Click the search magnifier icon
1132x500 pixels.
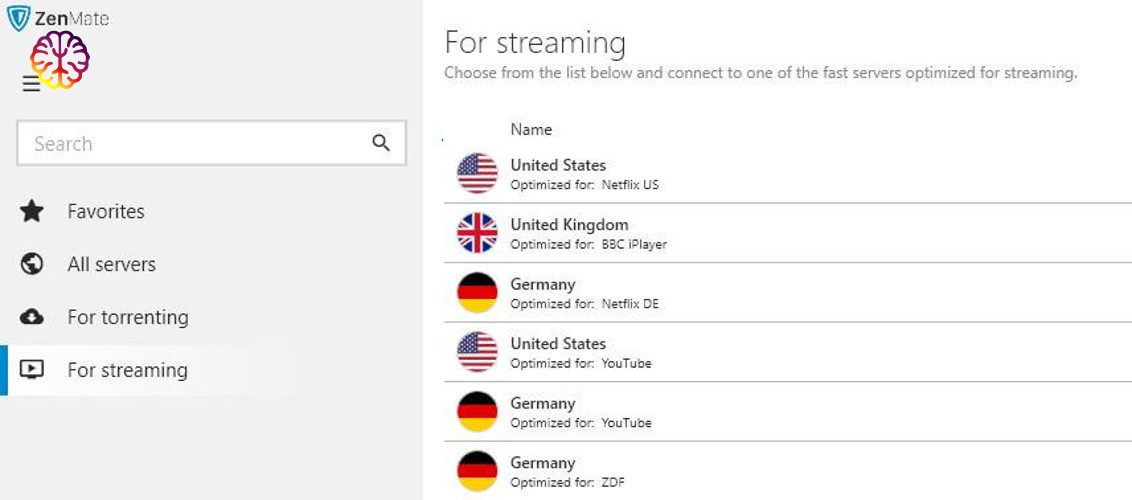(381, 143)
